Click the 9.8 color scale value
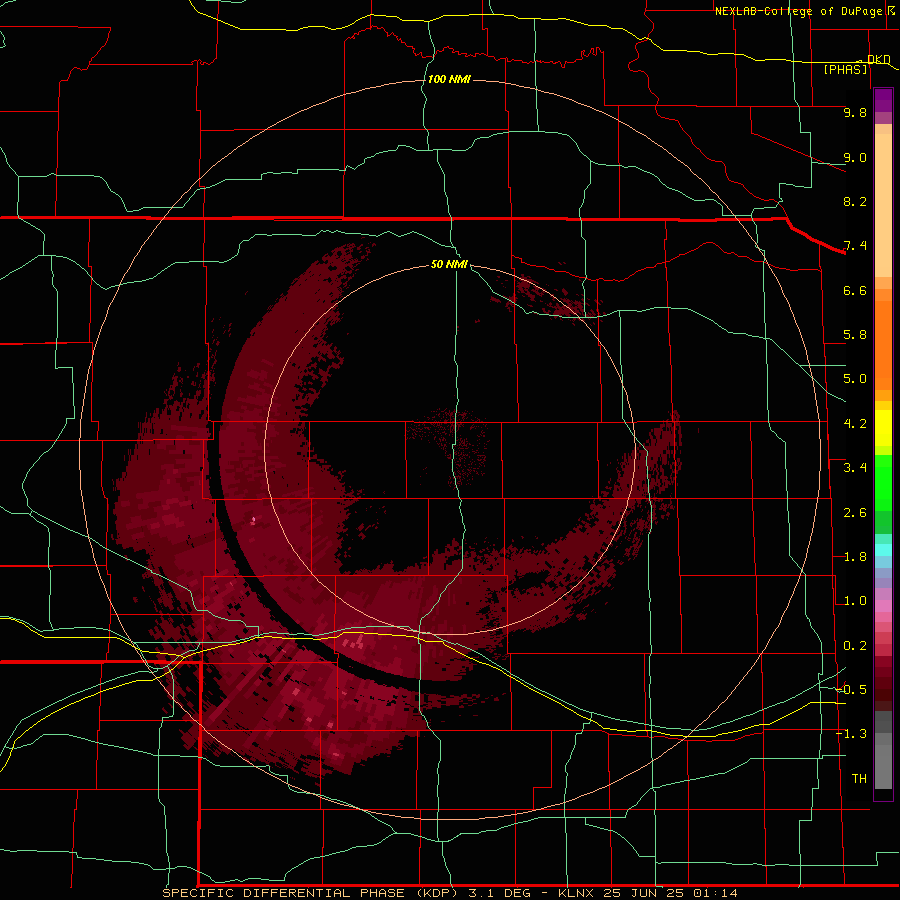This screenshot has height=900, width=900. point(855,112)
